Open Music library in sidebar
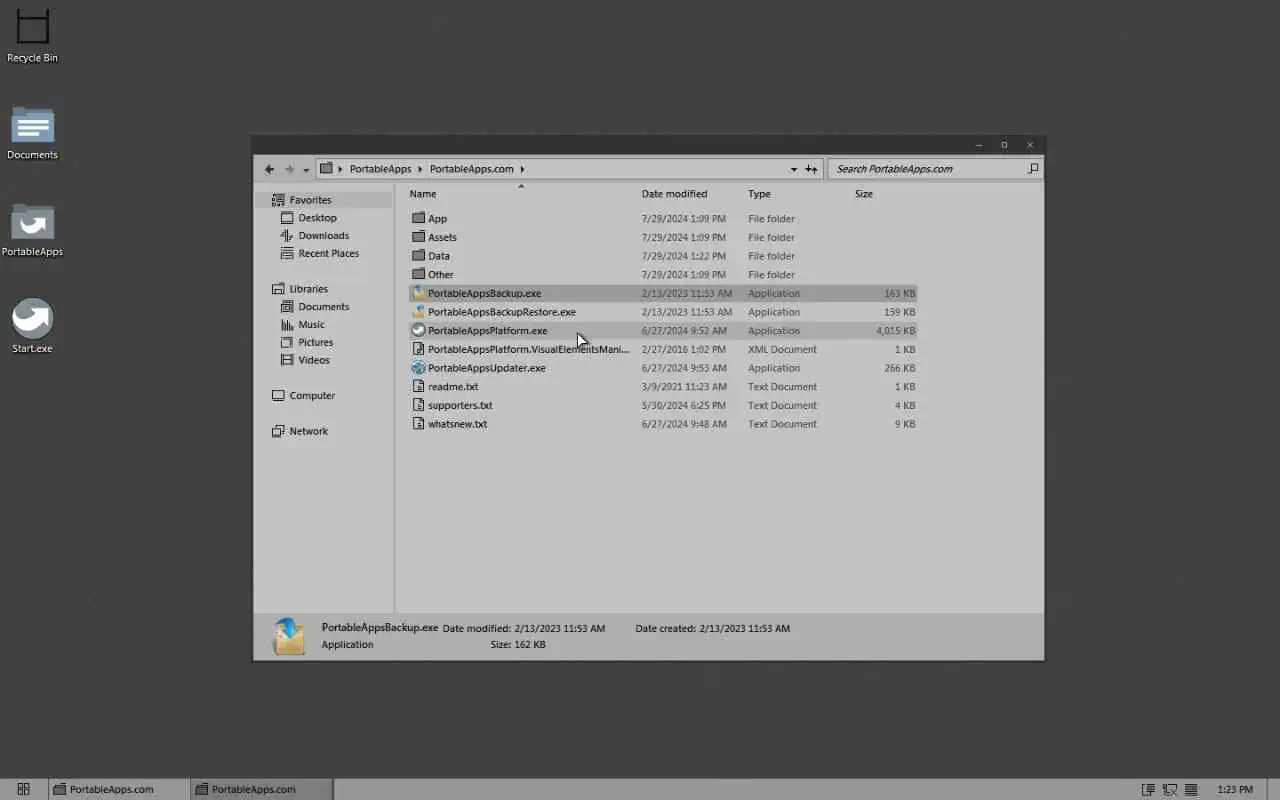The height and width of the screenshot is (800, 1280). click(x=311, y=325)
